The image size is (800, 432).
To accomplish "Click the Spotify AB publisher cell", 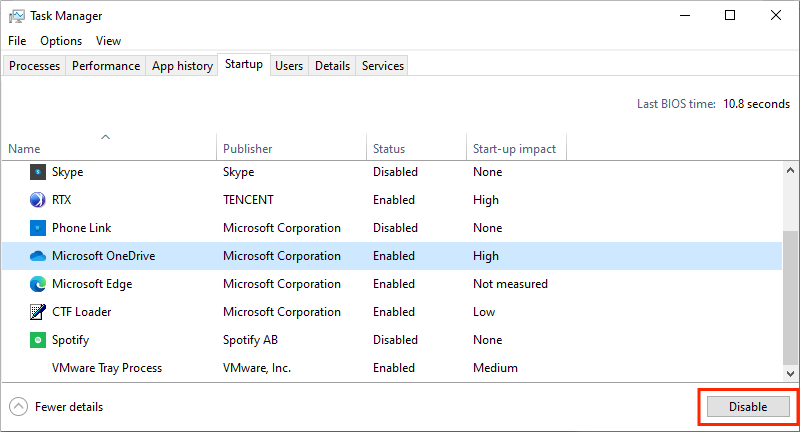I will pyautogui.click(x=251, y=340).
